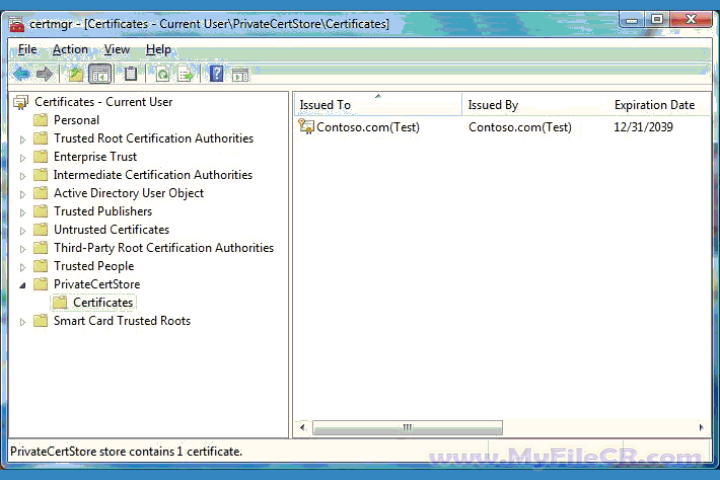Screen dimensions: 720x480
Task: Click the horizontal scrollbar thumb
Action: [407, 427]
